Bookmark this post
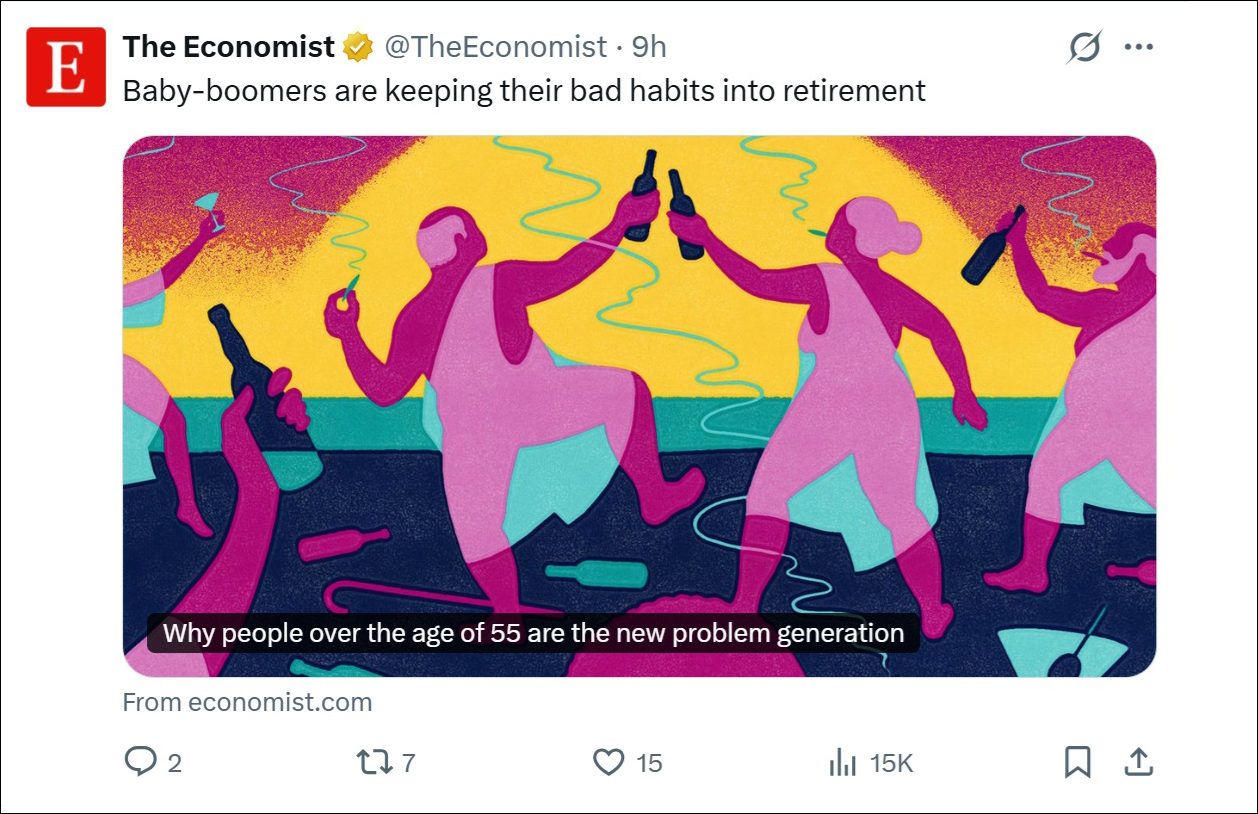 coord(1077,763)
